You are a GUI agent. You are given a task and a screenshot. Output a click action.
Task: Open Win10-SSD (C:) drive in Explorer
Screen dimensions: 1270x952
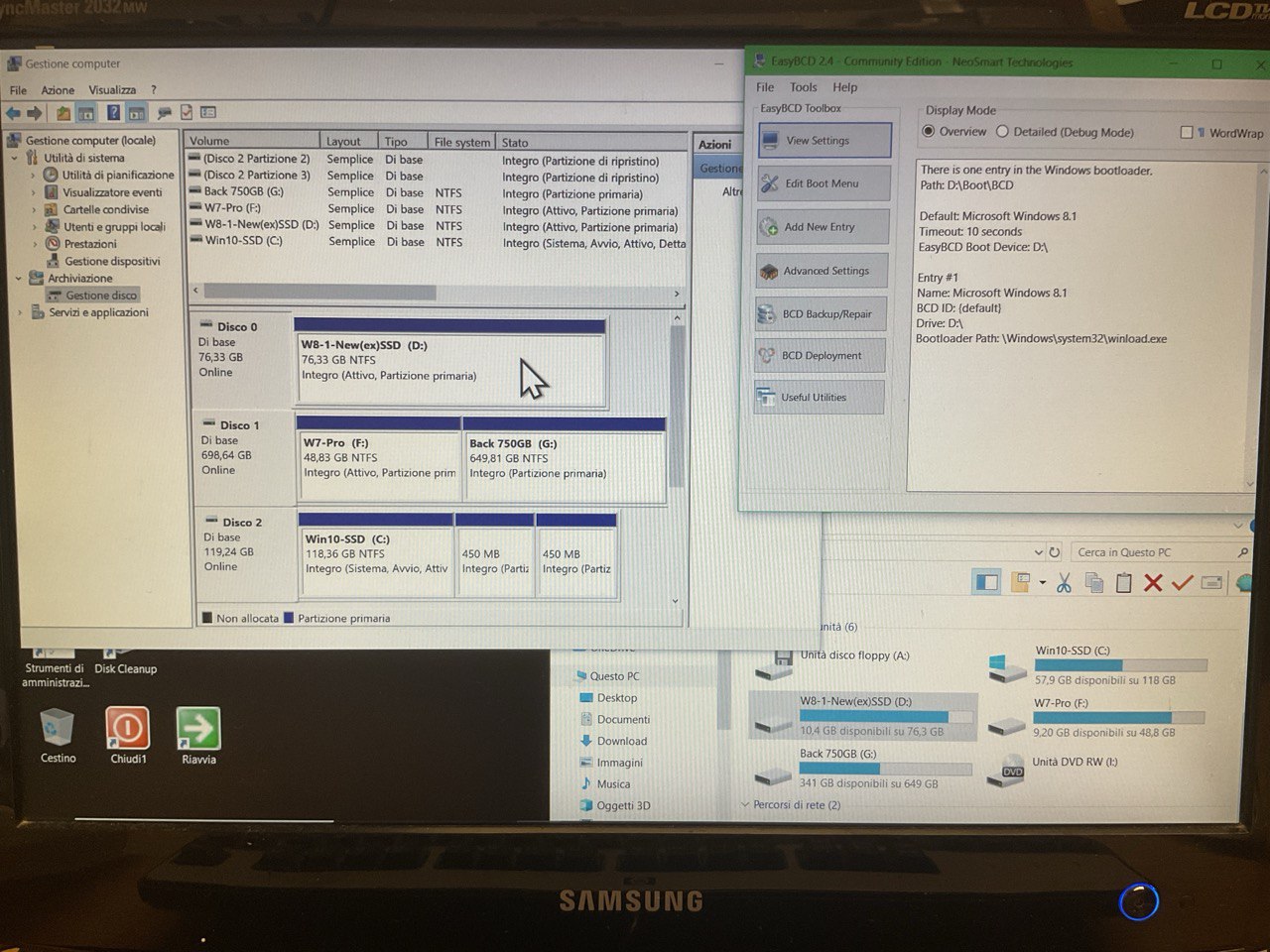click(x=1097, y=665)
